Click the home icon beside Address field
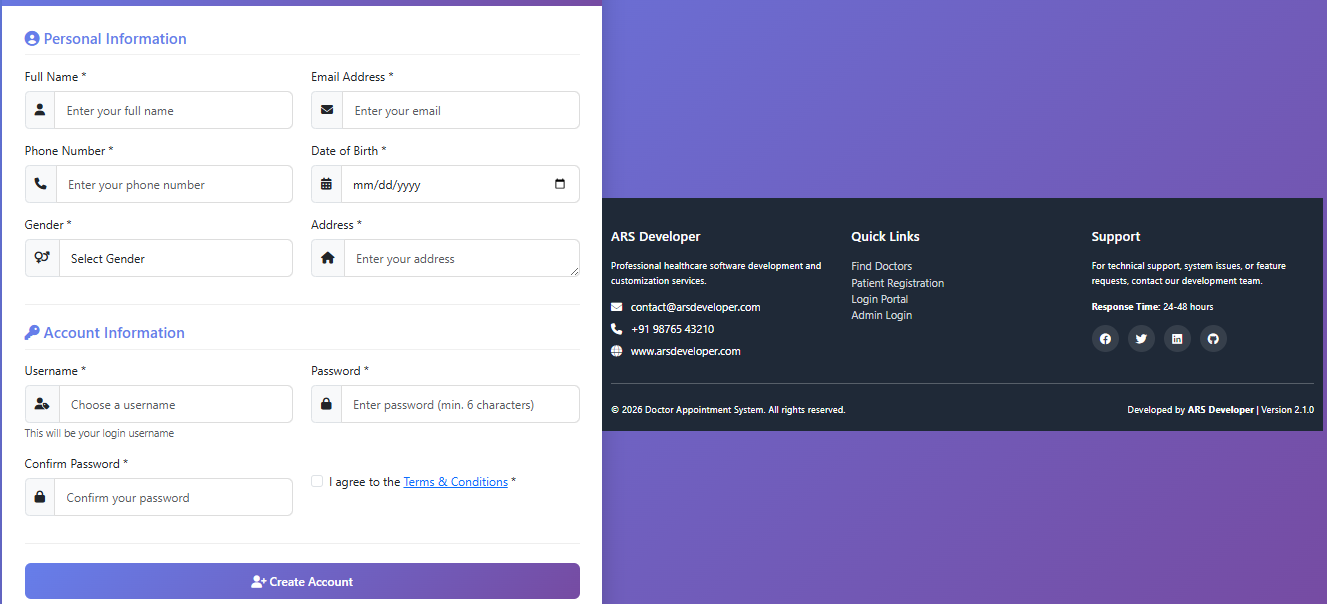Screen dimensions: 1327x604 pyautogui.click(x=328, y=258)
